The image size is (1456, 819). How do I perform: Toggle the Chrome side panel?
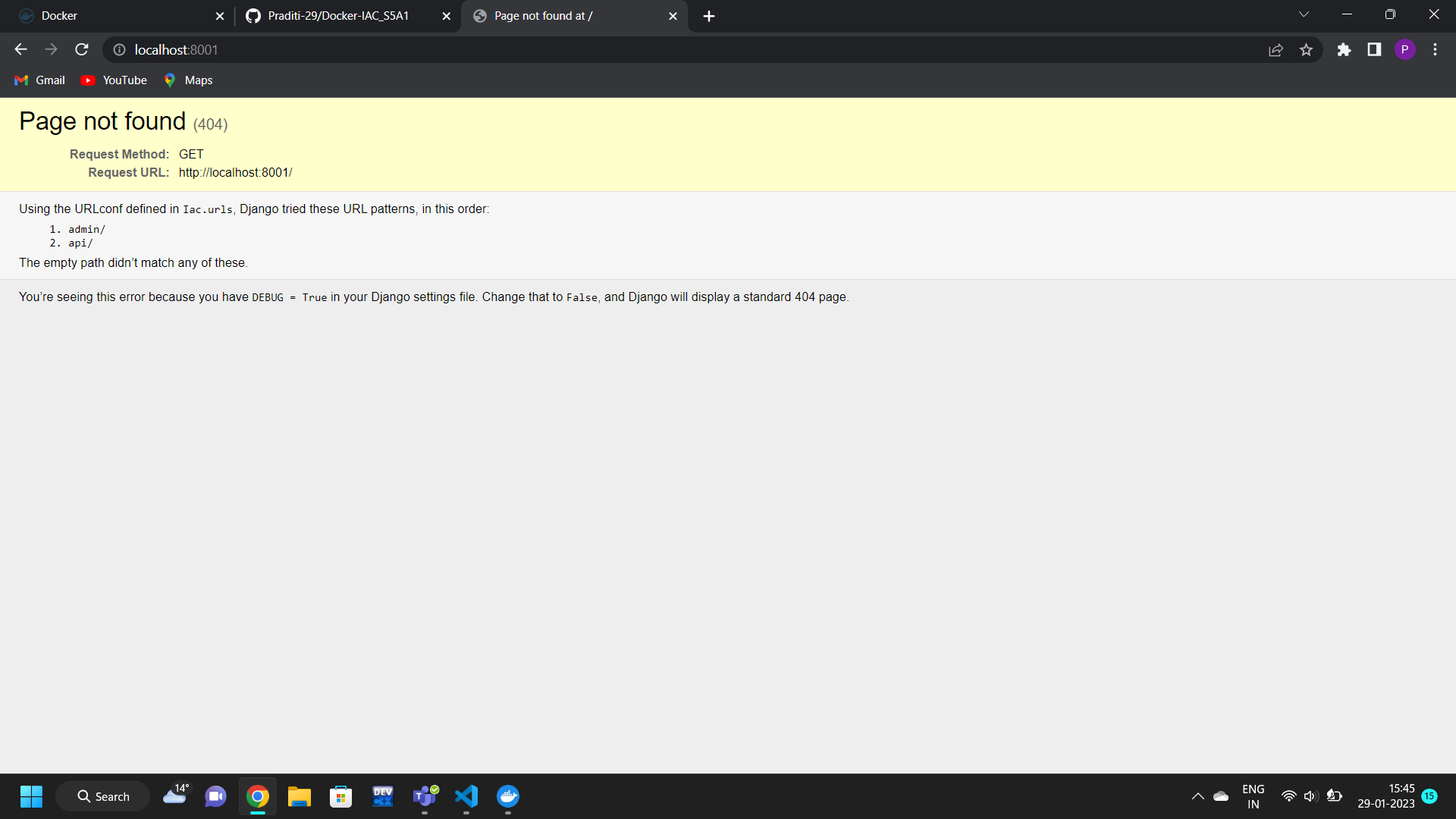coord(1374,50)
